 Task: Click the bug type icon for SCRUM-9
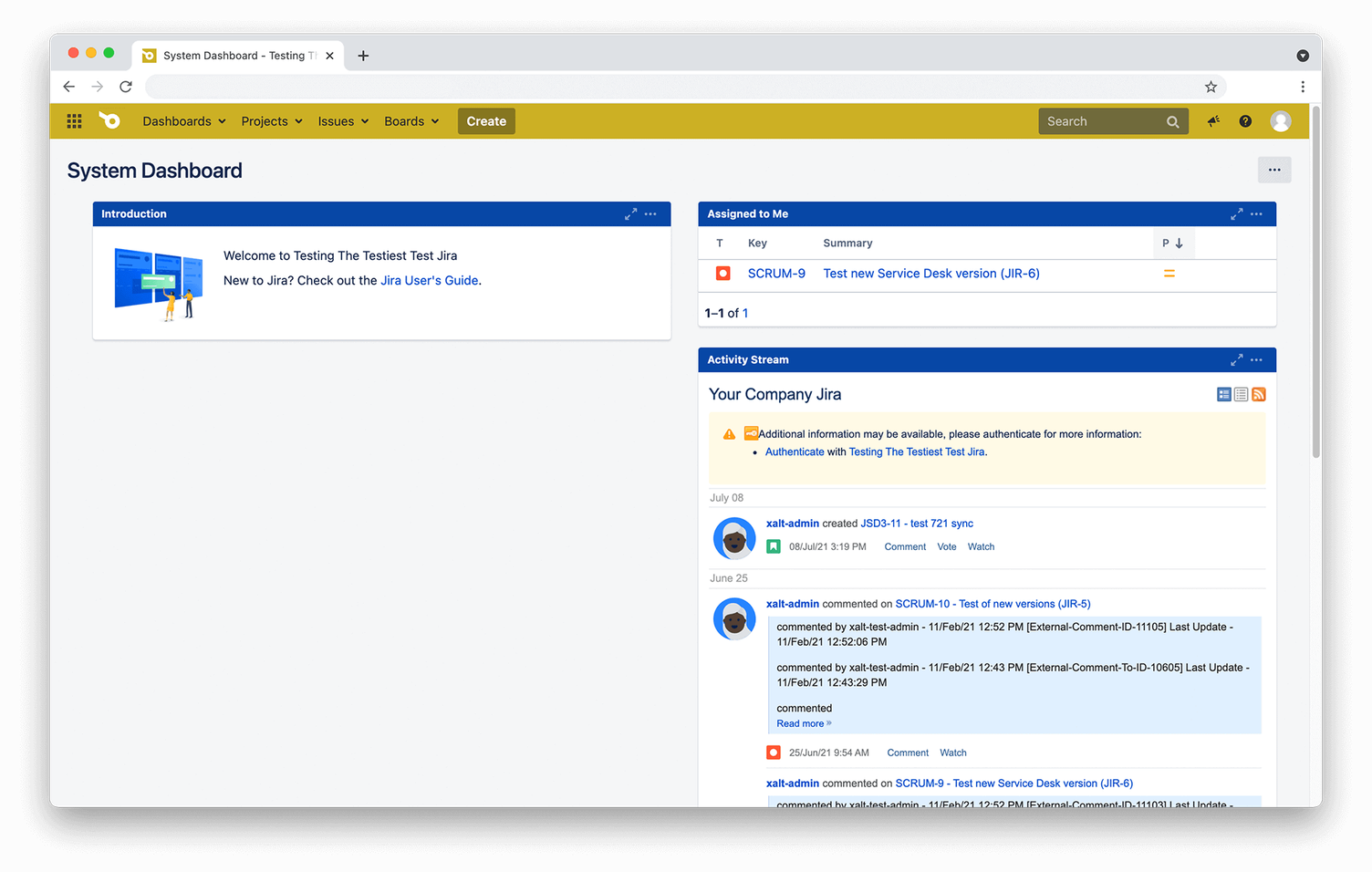(722, 274)
